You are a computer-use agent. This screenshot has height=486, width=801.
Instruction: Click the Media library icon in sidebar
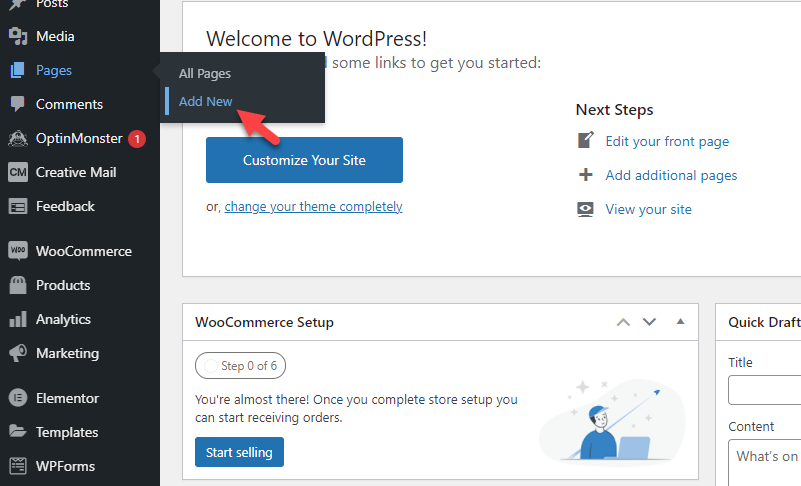[x=18, y=36]
